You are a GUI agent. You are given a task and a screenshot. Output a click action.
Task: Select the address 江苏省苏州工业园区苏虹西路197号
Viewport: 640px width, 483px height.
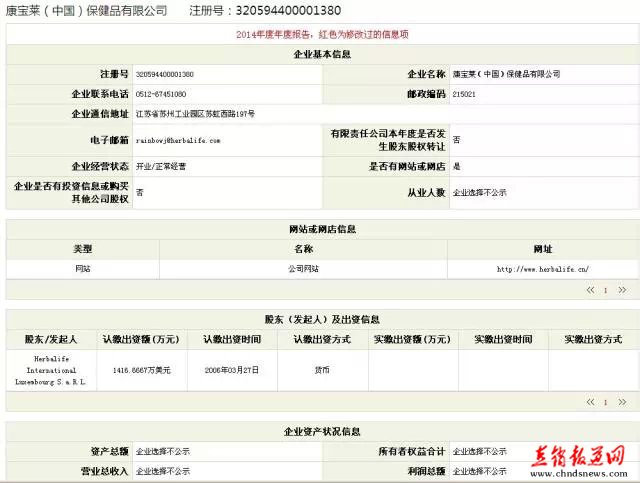(x=195, y=114)
